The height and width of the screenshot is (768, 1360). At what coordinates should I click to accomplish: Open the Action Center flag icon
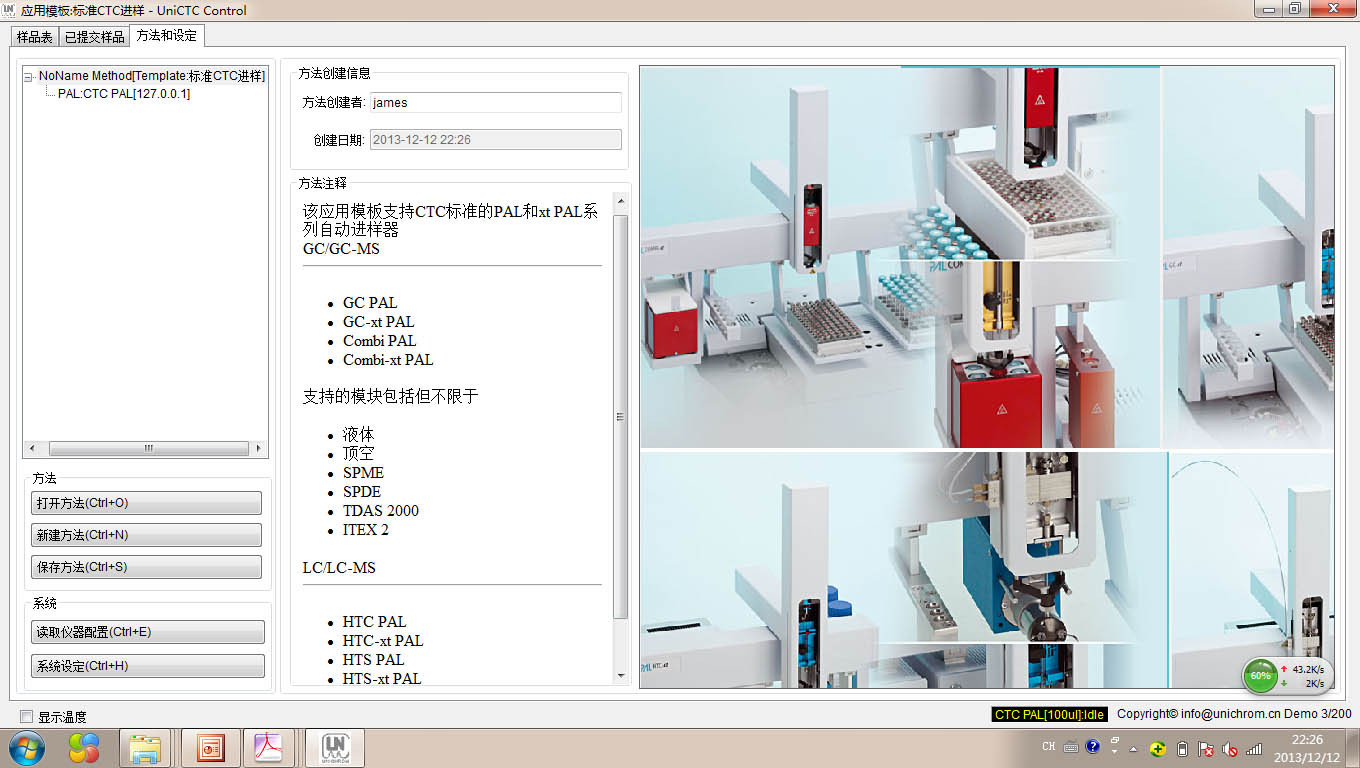(1206, 748)
